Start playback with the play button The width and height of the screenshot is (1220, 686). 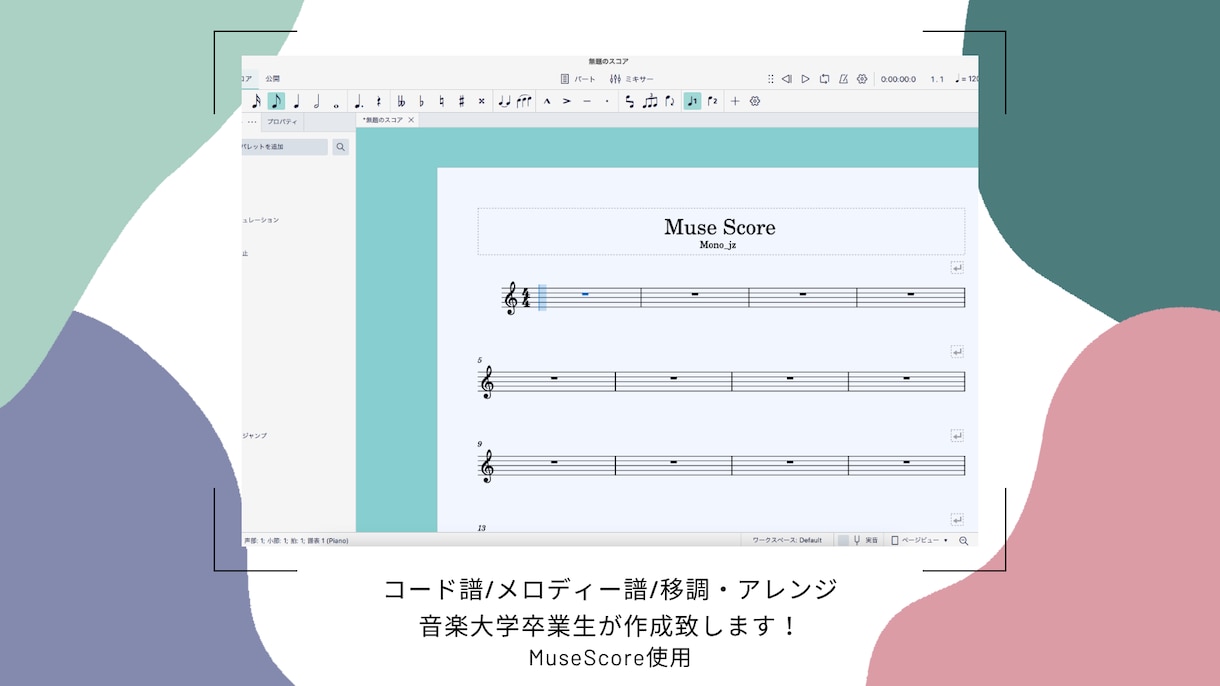[805, 79]
